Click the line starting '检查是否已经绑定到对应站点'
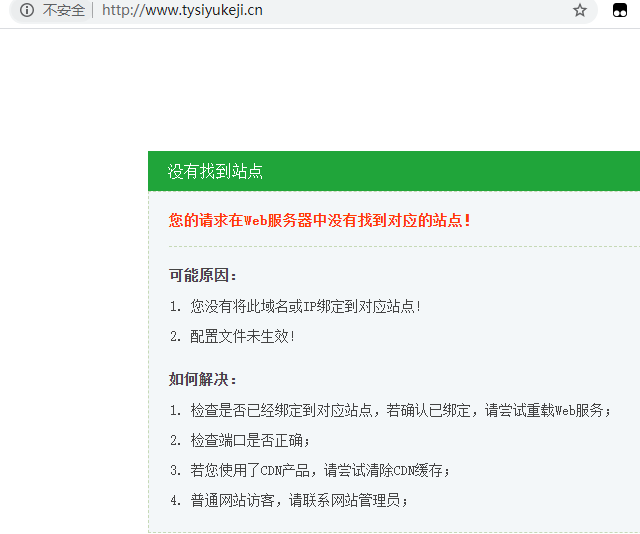Viewport: 640px width, 534px height. tap(401, 410)
